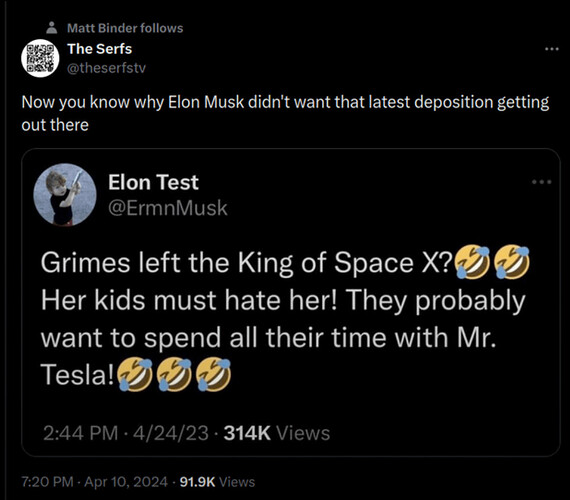Click the @theserfstv handle
570x500 pixels.
pos(106,68)
